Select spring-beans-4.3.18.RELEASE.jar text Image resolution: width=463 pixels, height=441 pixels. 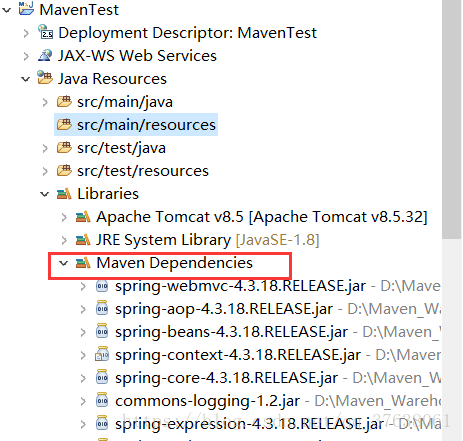point(231,332)
